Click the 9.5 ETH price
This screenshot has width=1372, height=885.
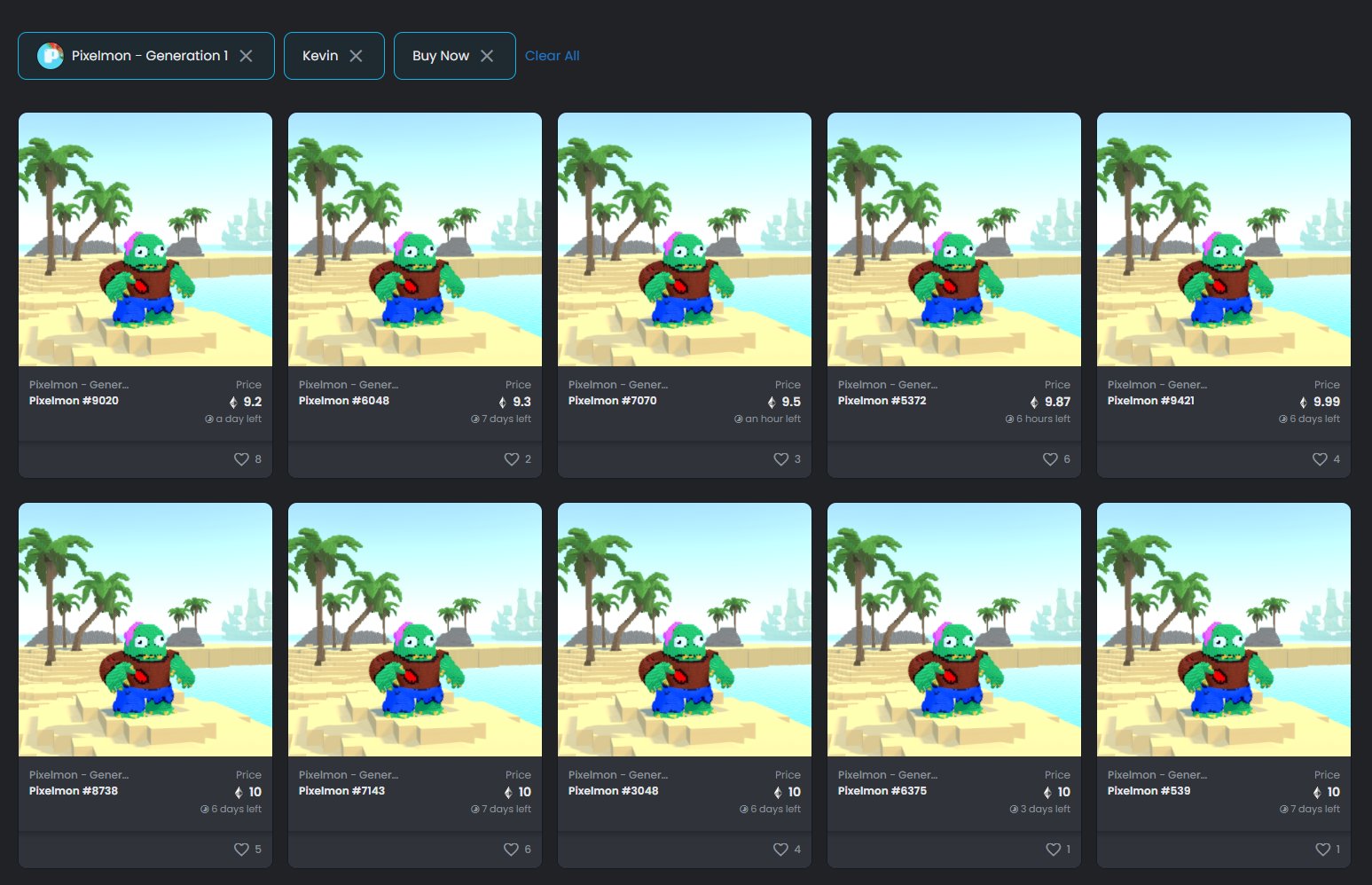pos(785,402)
